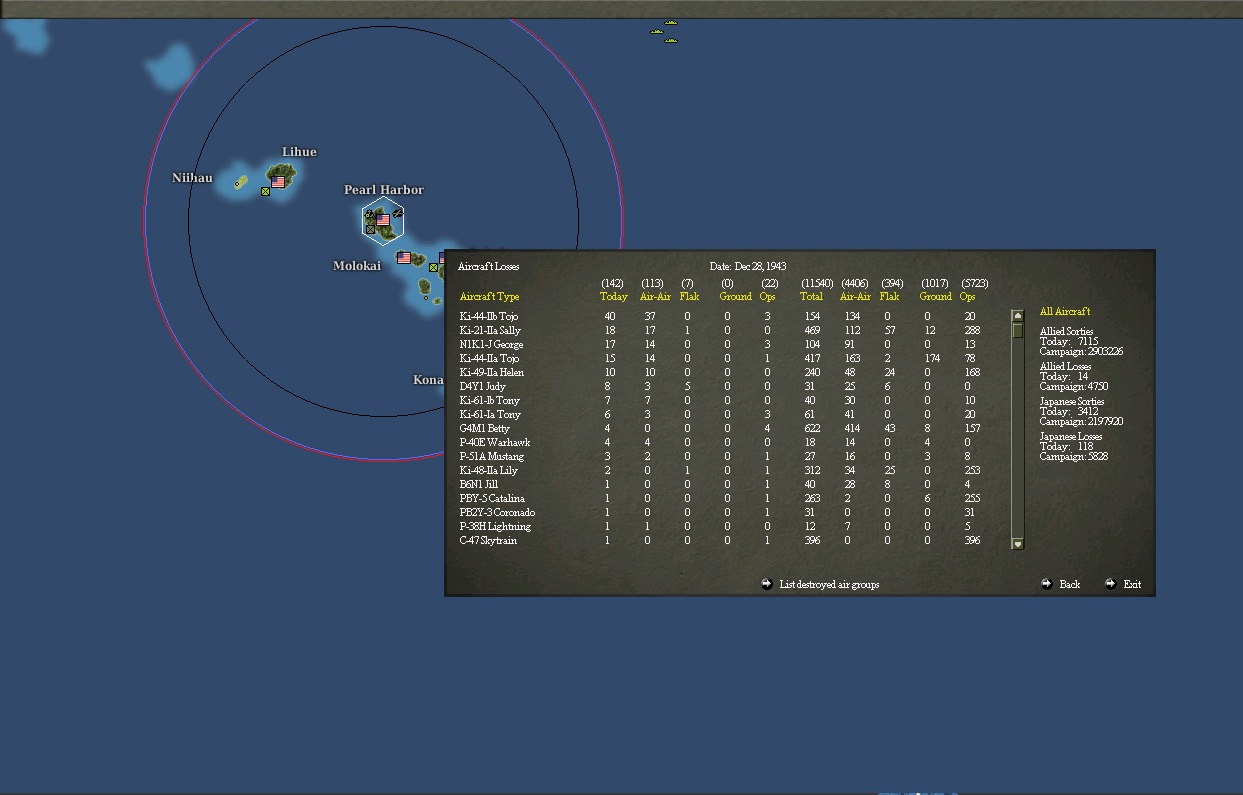Select the C-47 Skytrain row
Screen dimensions: 1243x795
click(720, 541)
